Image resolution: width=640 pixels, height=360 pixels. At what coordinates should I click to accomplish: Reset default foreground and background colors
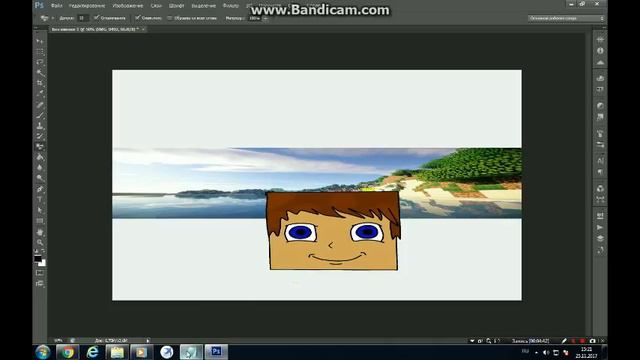point(36,251)
